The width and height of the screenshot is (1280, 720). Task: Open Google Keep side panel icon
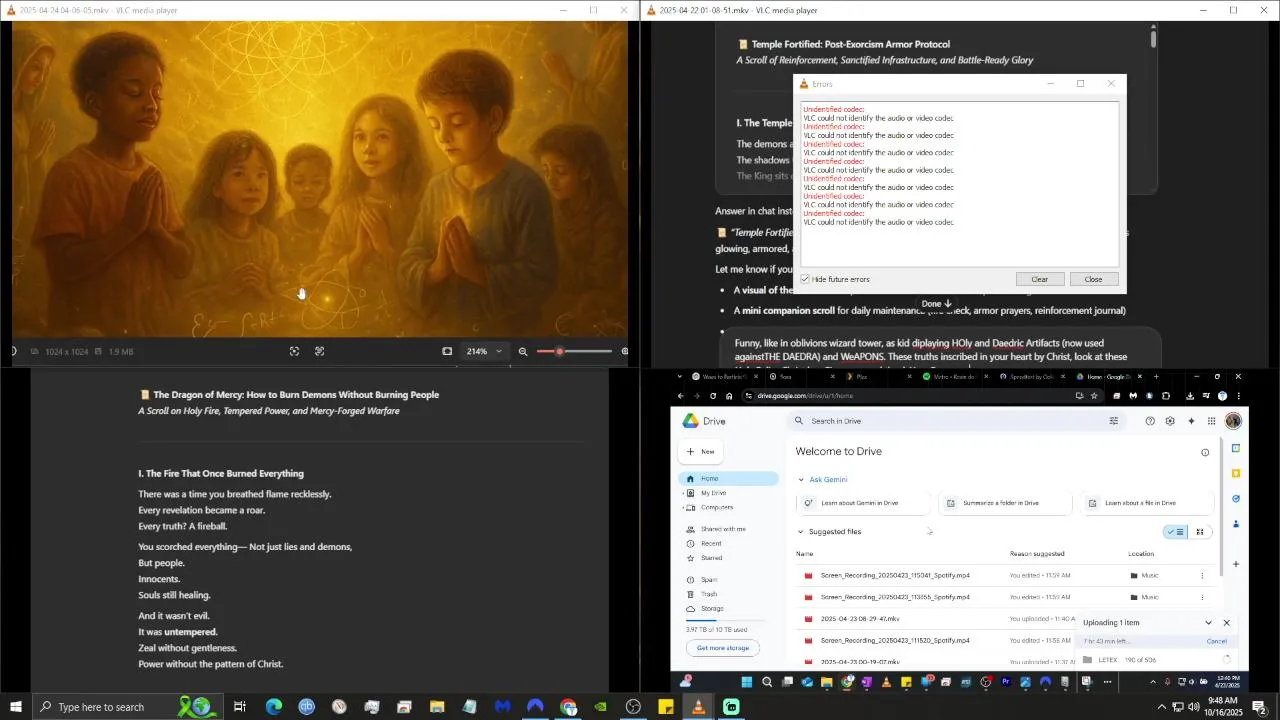click(1236, 473)
